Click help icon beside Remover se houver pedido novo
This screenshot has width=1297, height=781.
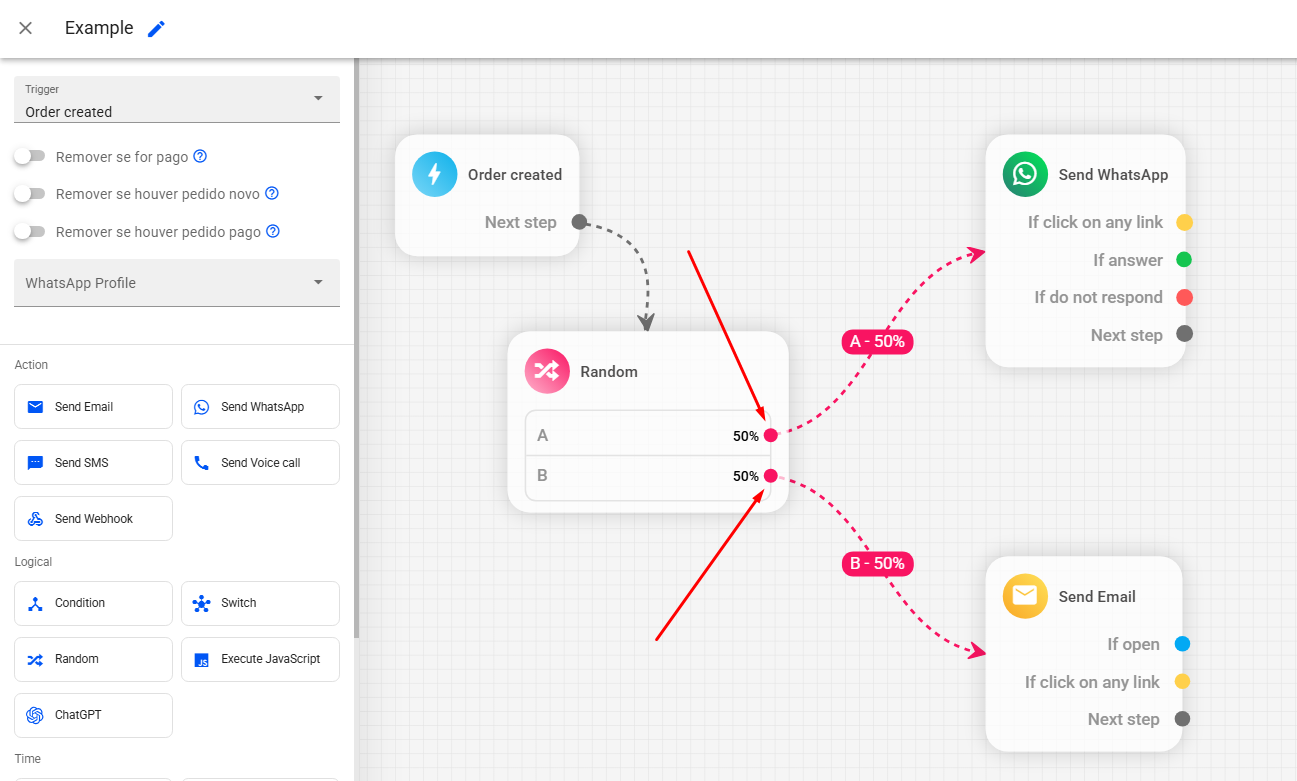click(x=271, y=193)
